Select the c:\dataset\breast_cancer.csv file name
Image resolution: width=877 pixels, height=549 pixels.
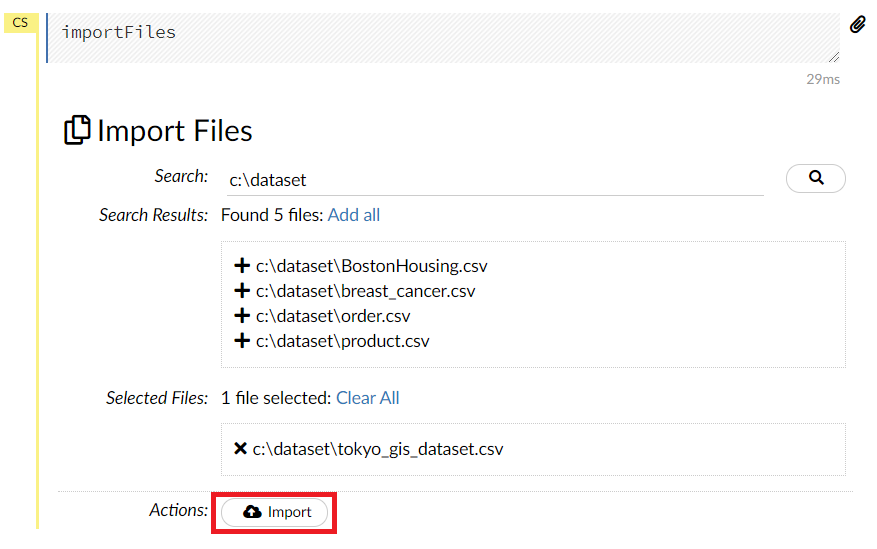365,291
